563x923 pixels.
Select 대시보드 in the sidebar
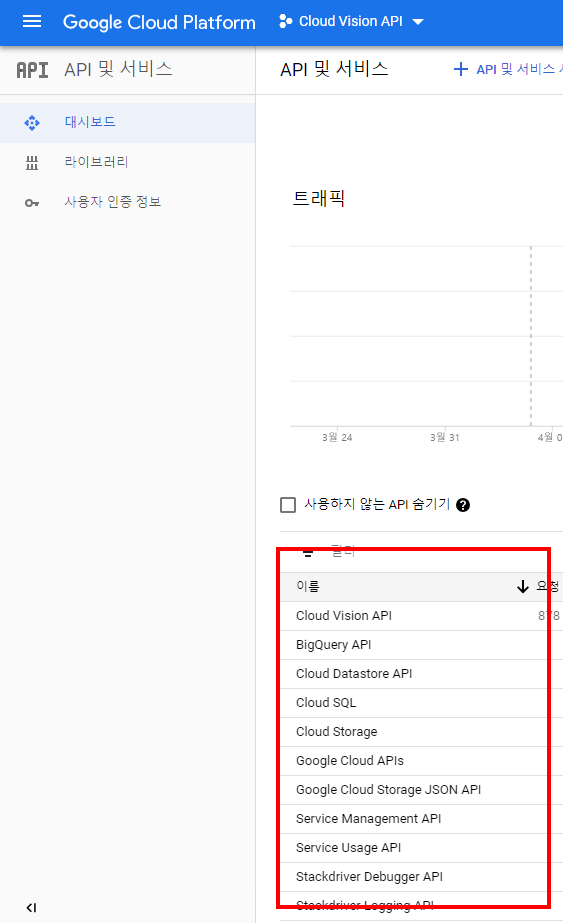(x=127, y=122)
